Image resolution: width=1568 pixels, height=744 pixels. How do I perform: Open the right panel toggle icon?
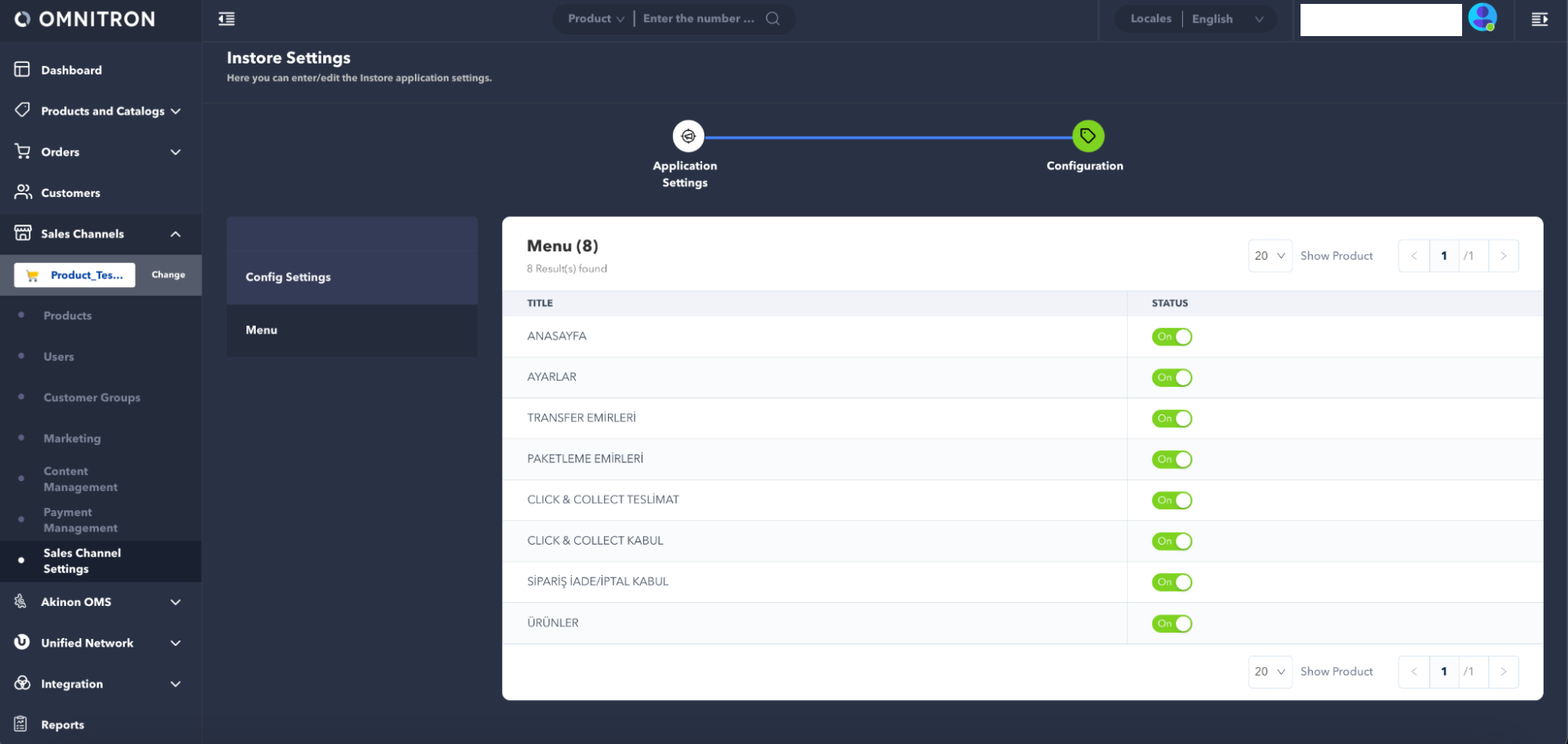click(x=1539, y=19)
